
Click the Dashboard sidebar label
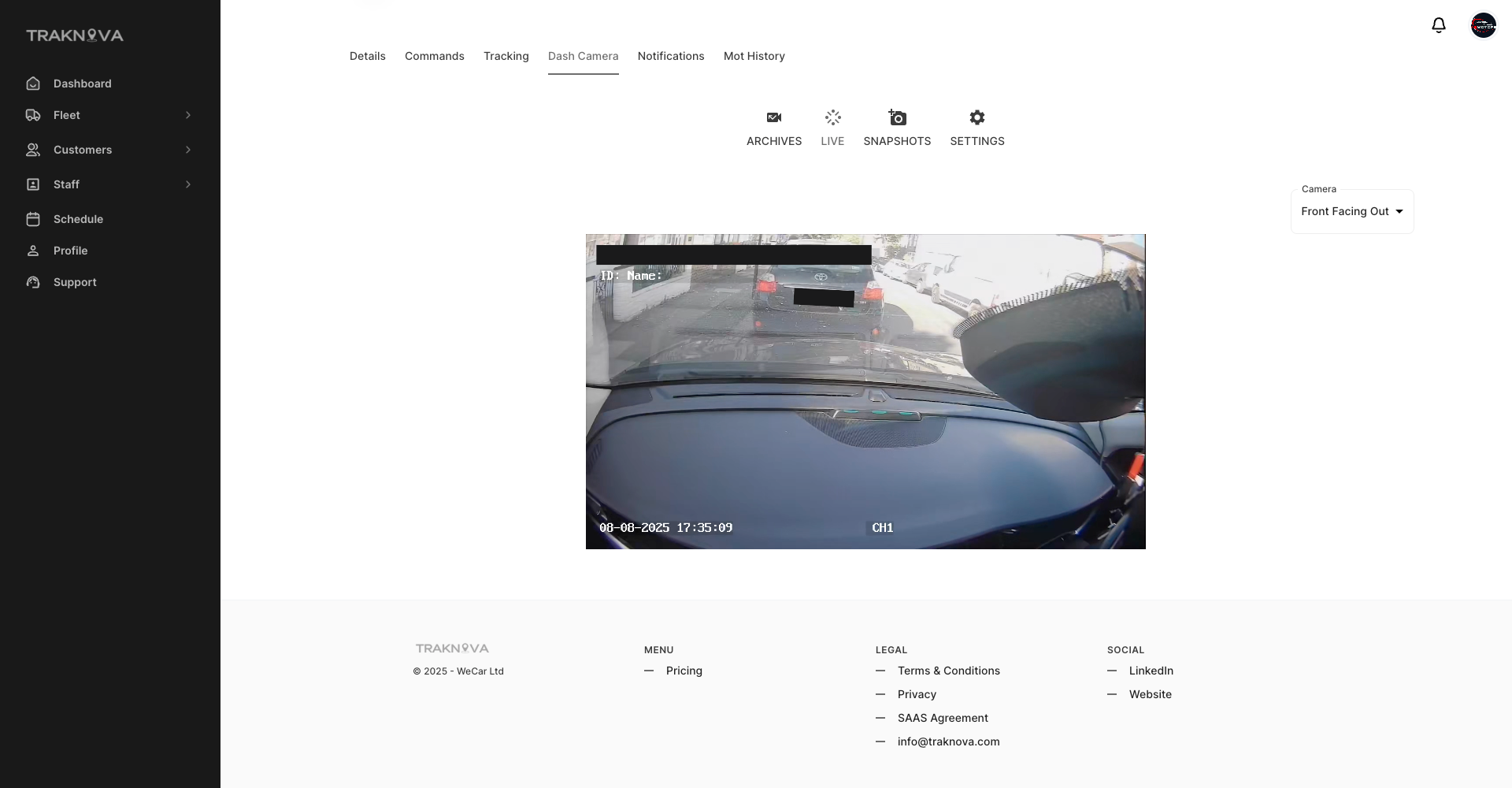point(83,84)
